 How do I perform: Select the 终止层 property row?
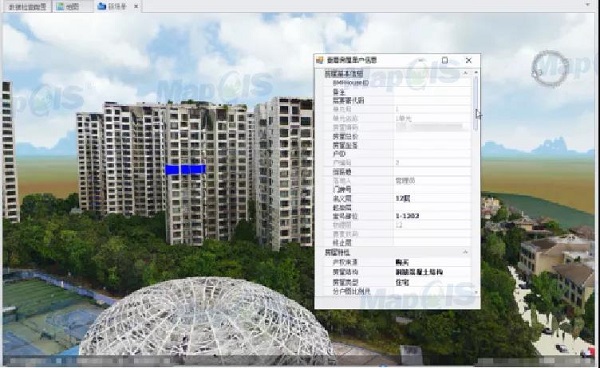click(x=397, y=243)
